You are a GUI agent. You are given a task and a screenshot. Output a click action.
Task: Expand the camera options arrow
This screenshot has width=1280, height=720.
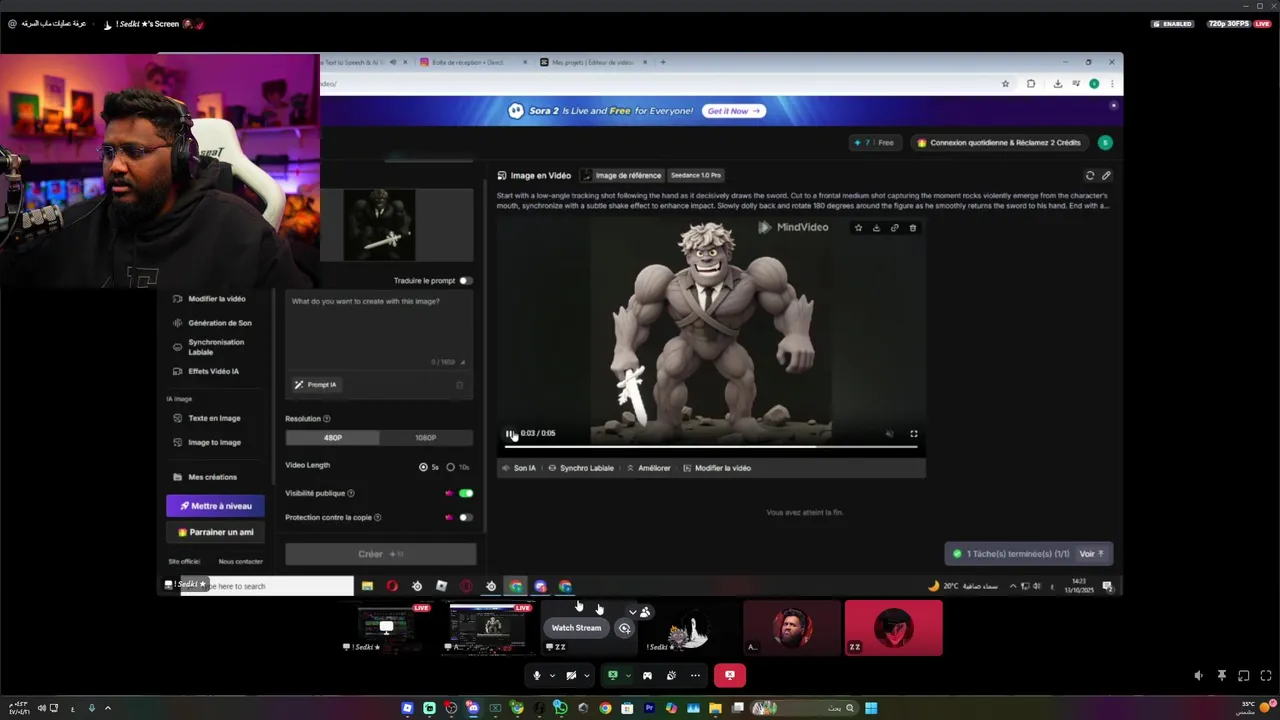point(586,676)
